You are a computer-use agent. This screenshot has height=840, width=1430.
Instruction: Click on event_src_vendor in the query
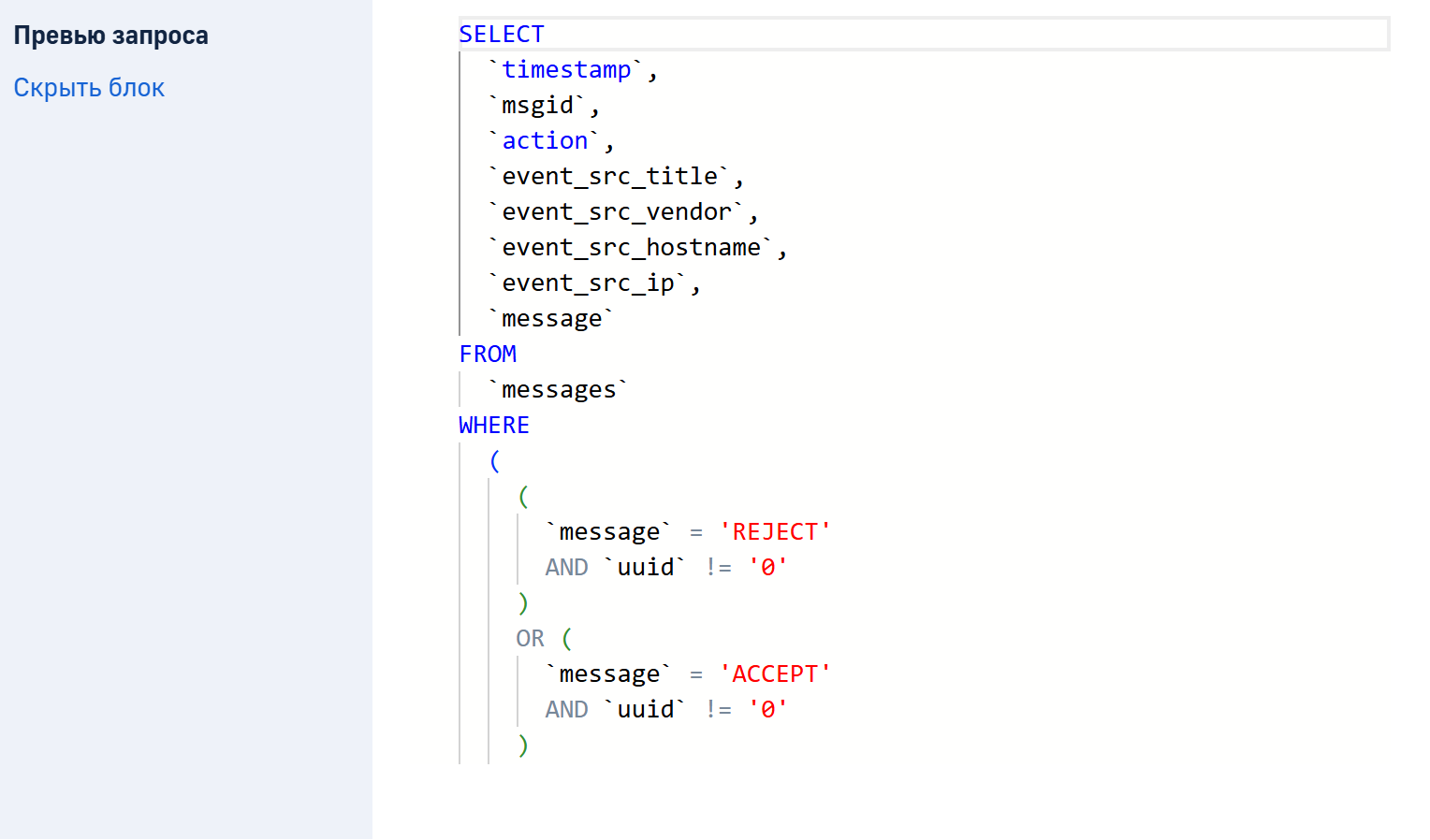[x=617, y=212]
